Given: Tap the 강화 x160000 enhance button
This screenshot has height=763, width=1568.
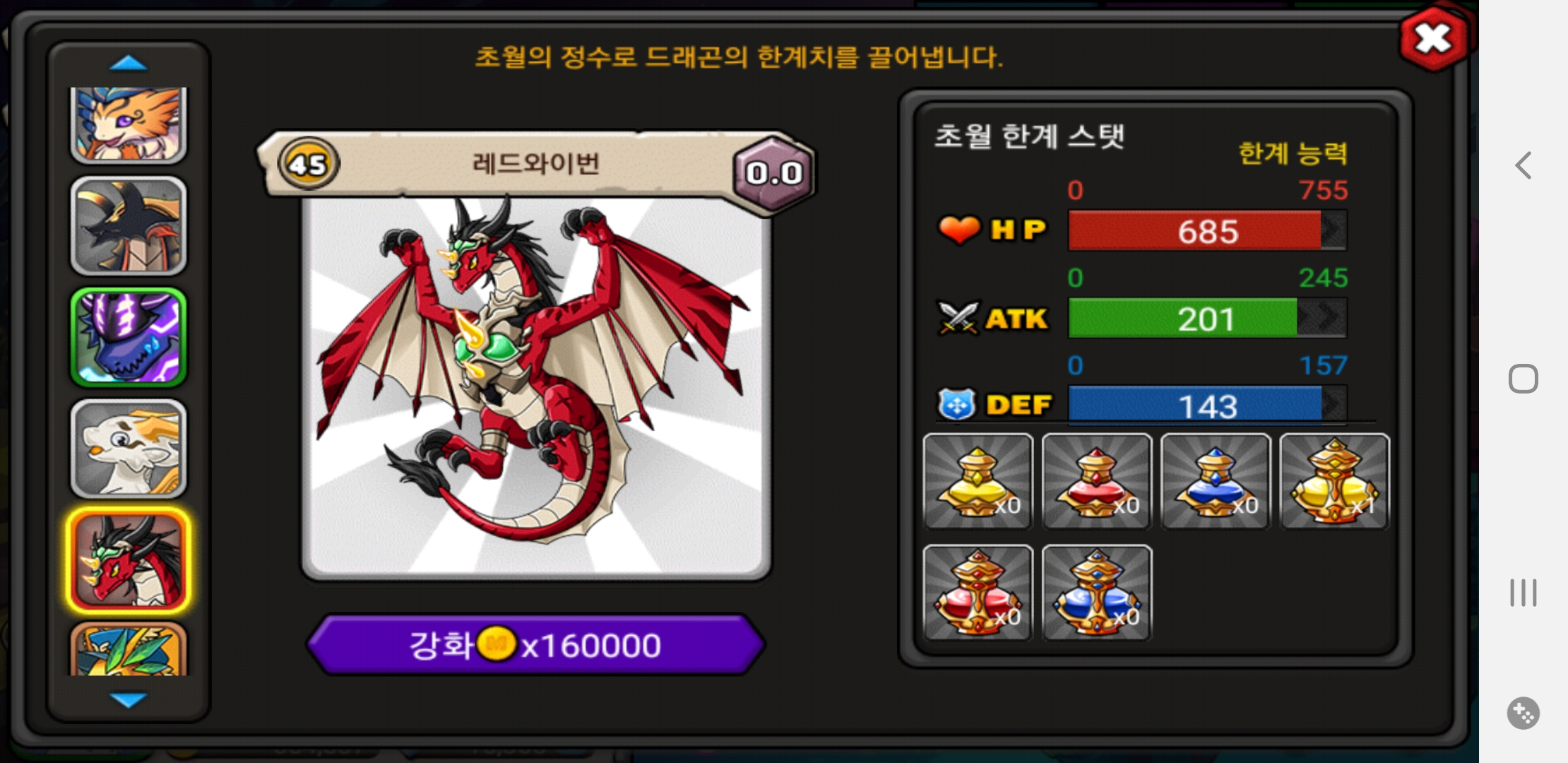Looking at the screenshot, I should click(x=536, y=644).
